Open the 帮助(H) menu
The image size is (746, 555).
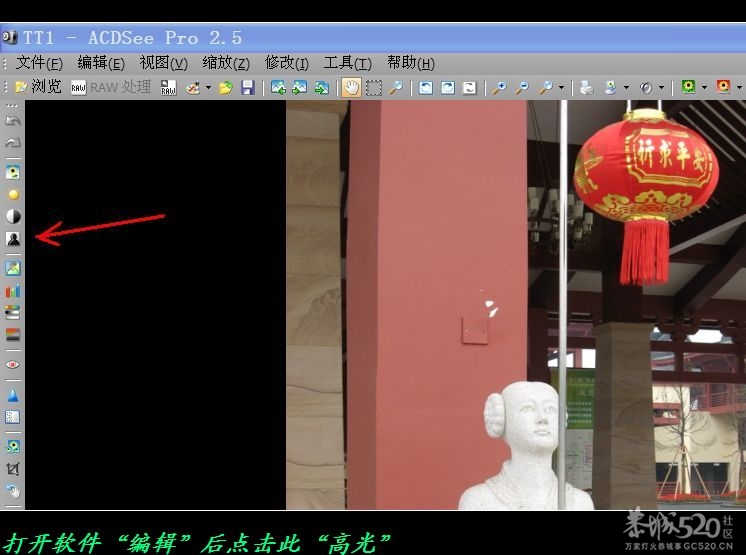(411, 63)
